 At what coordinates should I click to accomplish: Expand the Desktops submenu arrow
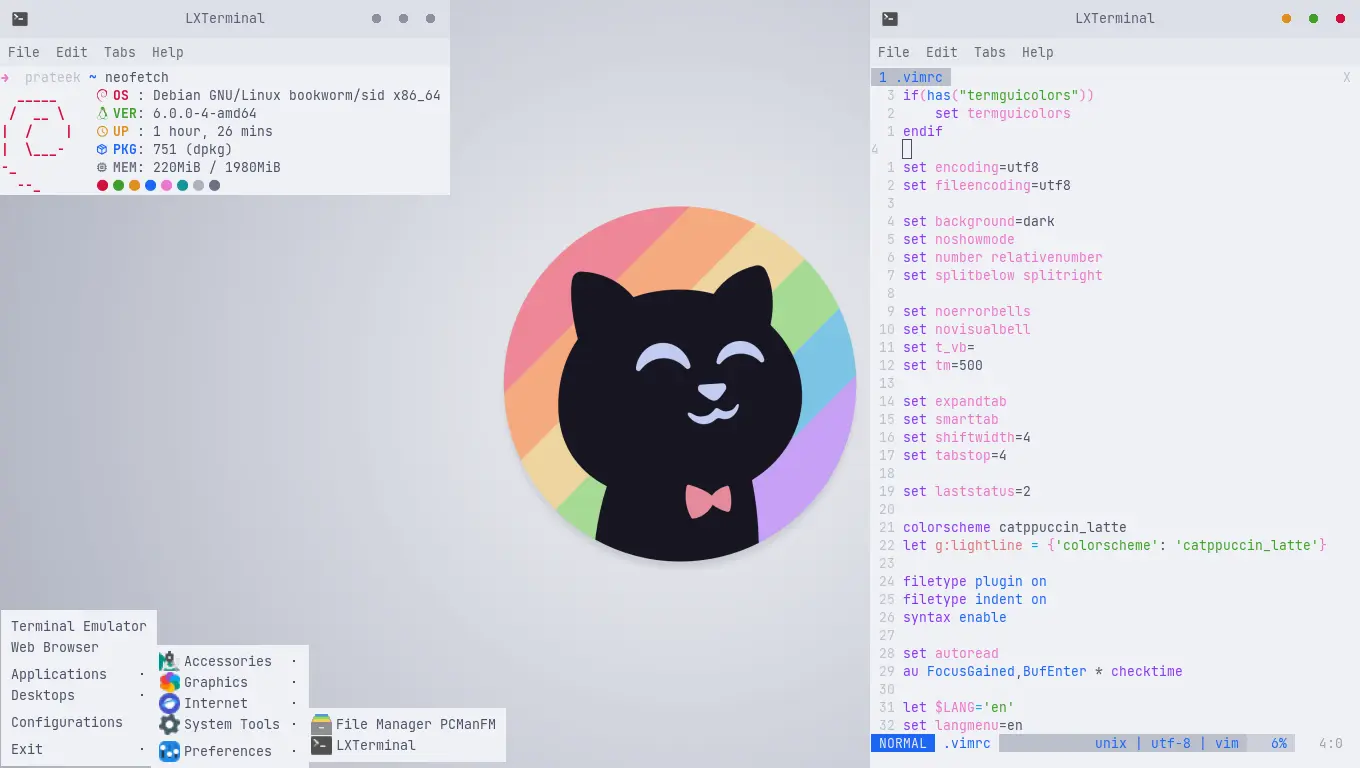(142, 695)
